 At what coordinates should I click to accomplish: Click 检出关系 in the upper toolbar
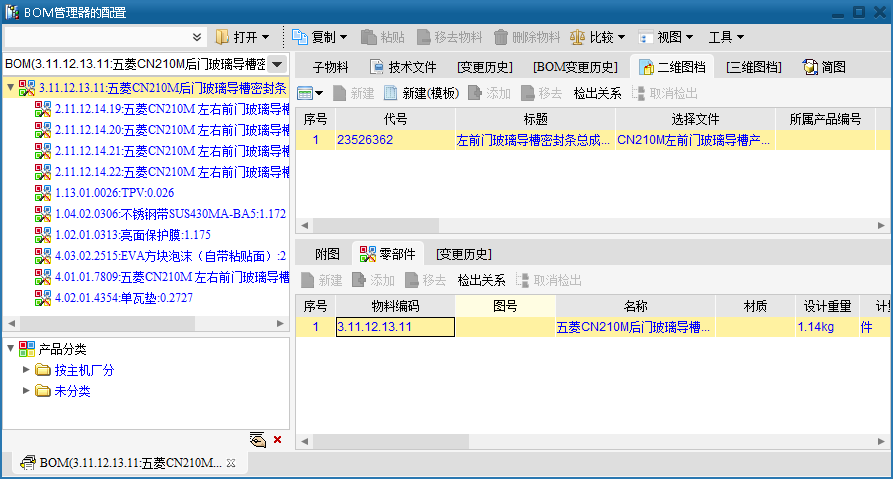tap(597, 93)
